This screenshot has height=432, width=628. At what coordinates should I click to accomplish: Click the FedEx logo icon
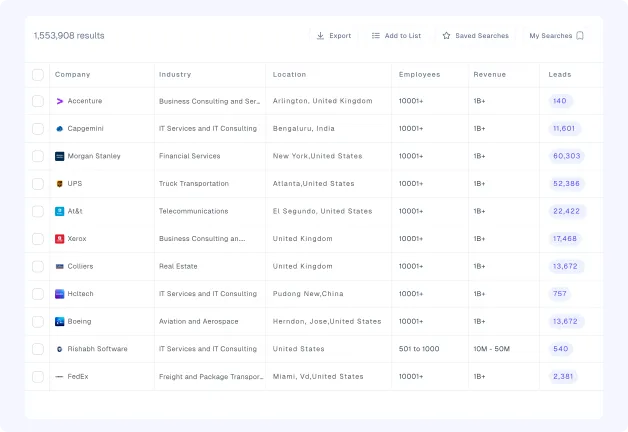[x=59, y=377]
